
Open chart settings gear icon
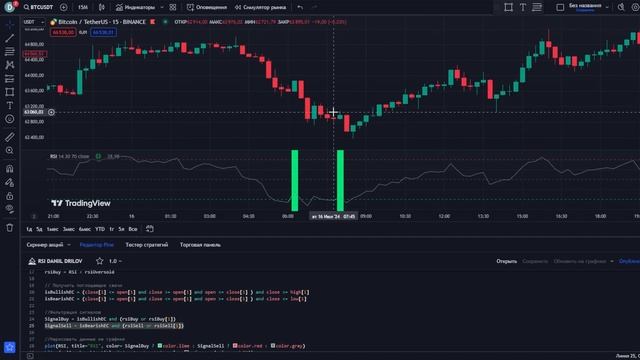635,7
